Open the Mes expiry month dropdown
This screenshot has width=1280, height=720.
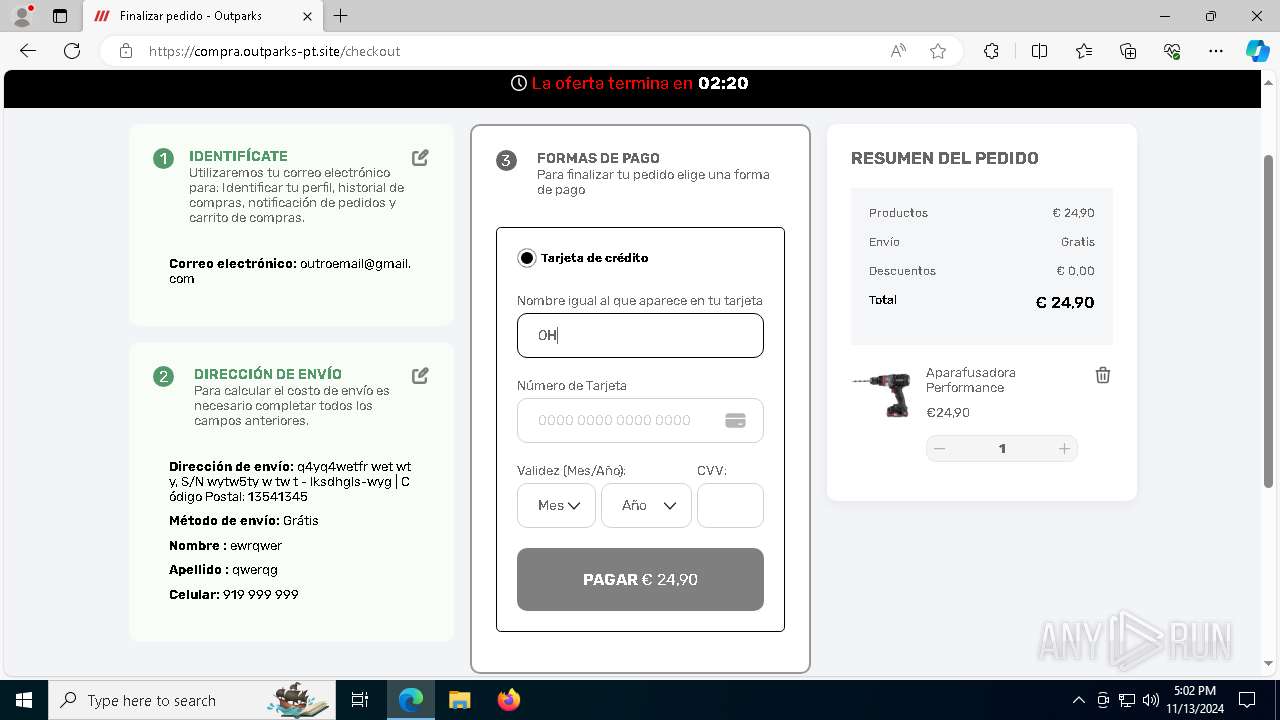point(556,505)
